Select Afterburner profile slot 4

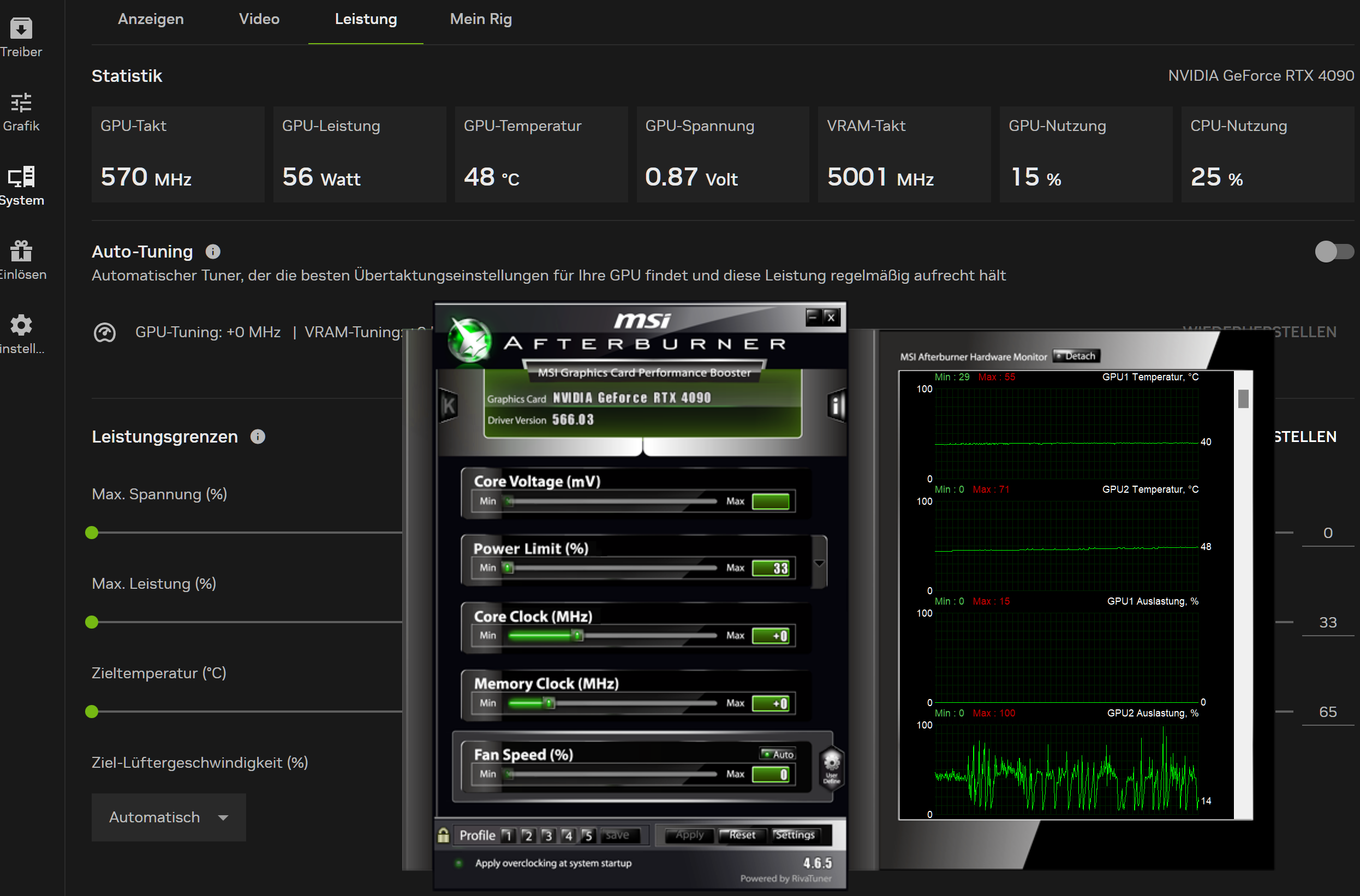click(x=568, y=835)
